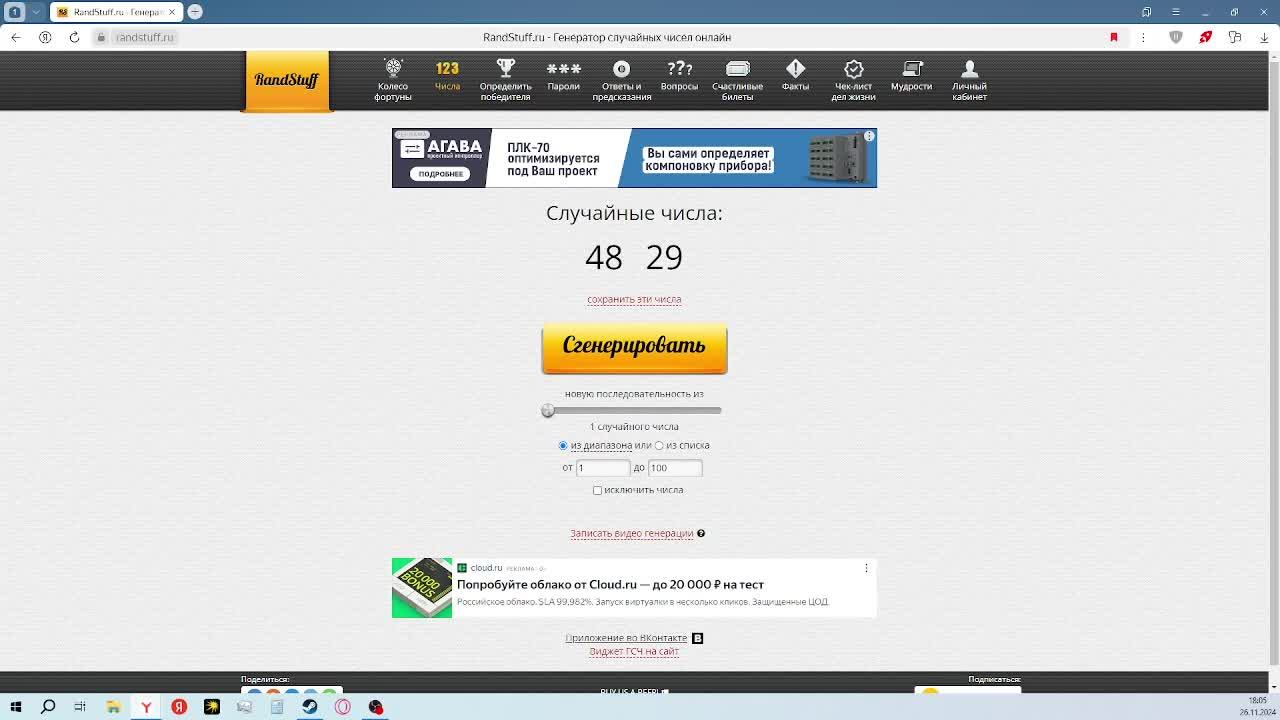The height and width of the screenshot is (720, 1280).
Task: Click the number count slider handle
Action: tap(547, 410)
